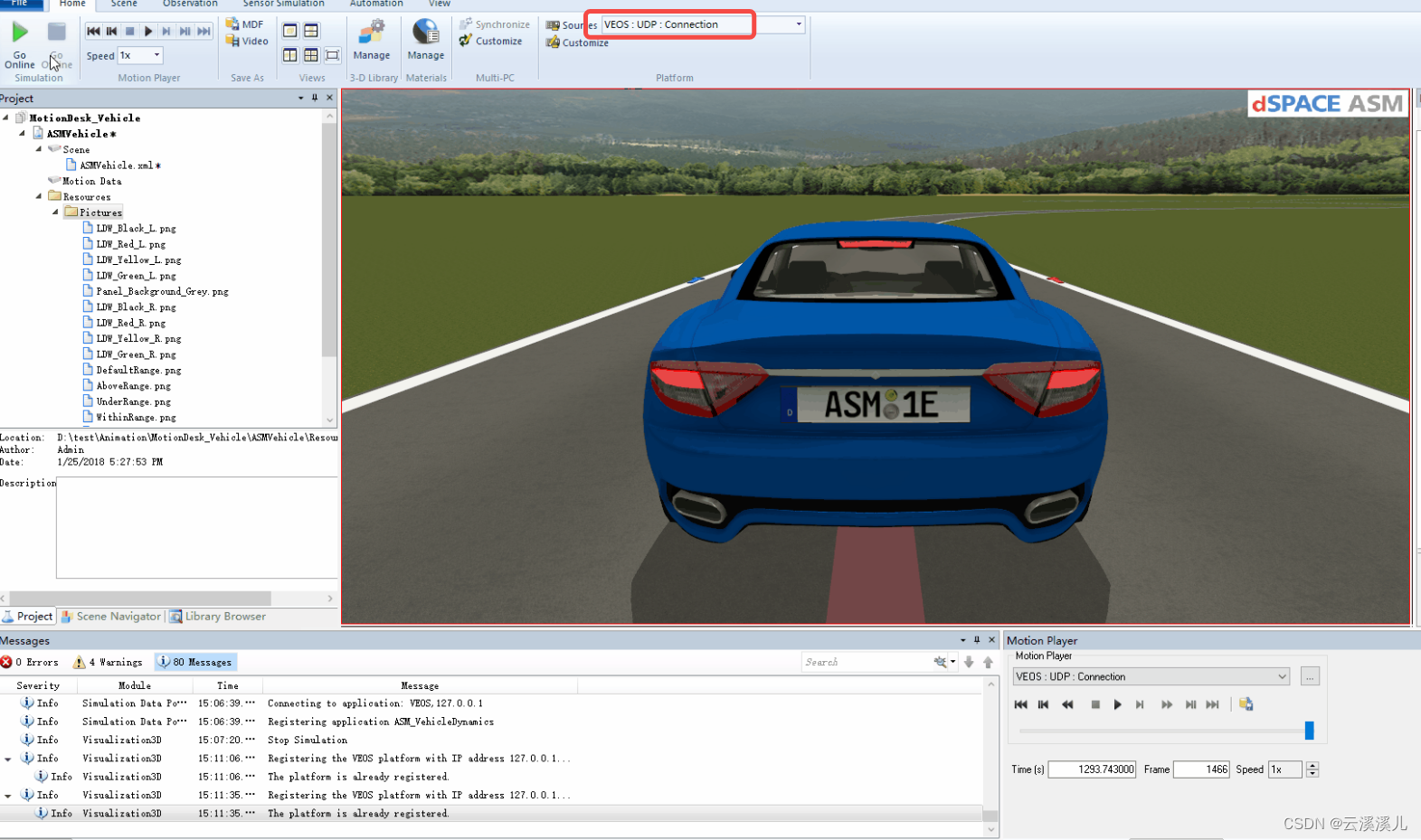The width and height of the screenshot is (1421, 840).
Task: Click the Description text box
Action: 196,527
